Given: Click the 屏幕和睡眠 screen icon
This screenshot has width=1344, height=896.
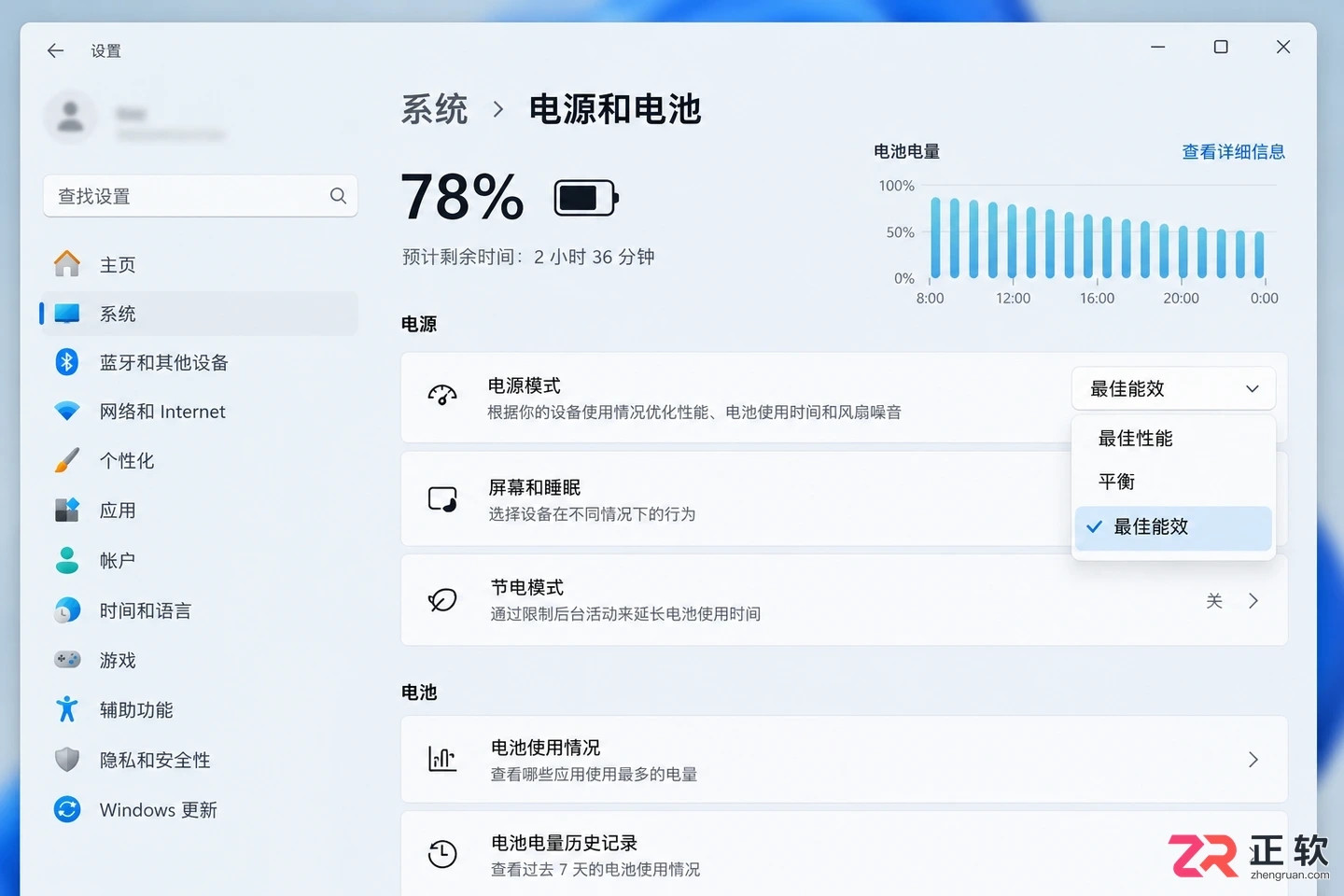Looking at the screenshot, I should tap(442, 499).
